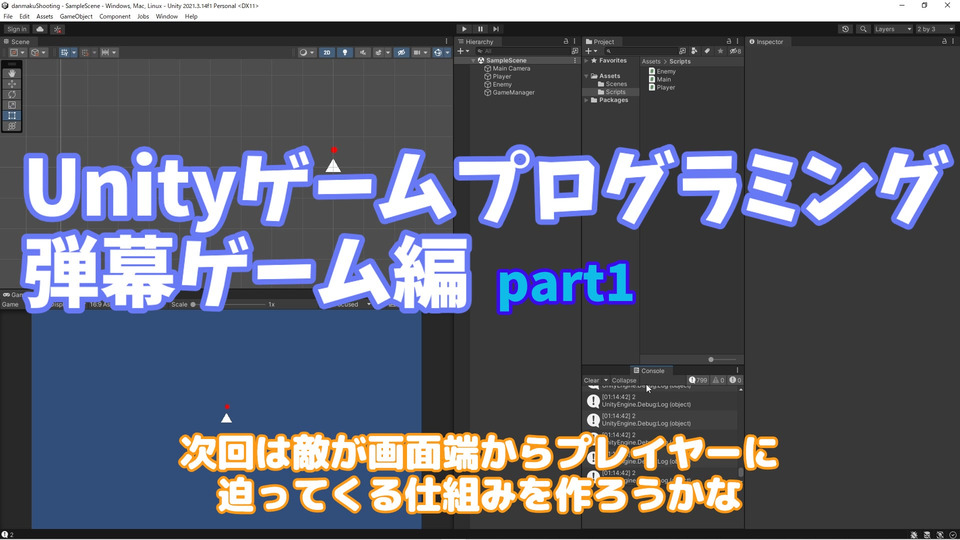This screenshot has width=960, height=540.
Task: Click the Pause button
Action: [480, 29]
